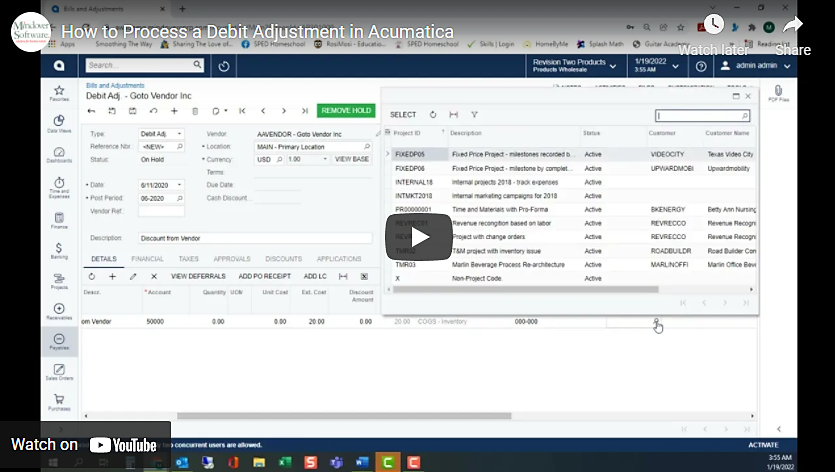The image size is (835, 472).
Task: Open the filter in project selector
Action: [x=474, y=115]
